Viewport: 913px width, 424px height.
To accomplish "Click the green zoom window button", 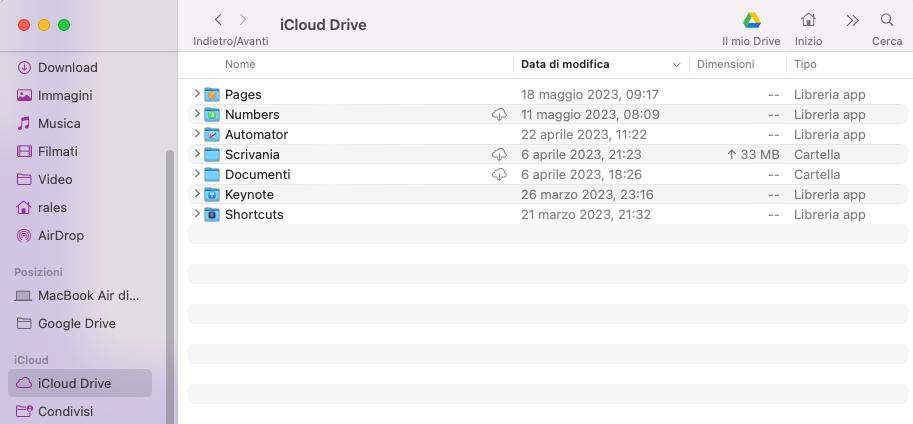I will (x=64, y=25).
